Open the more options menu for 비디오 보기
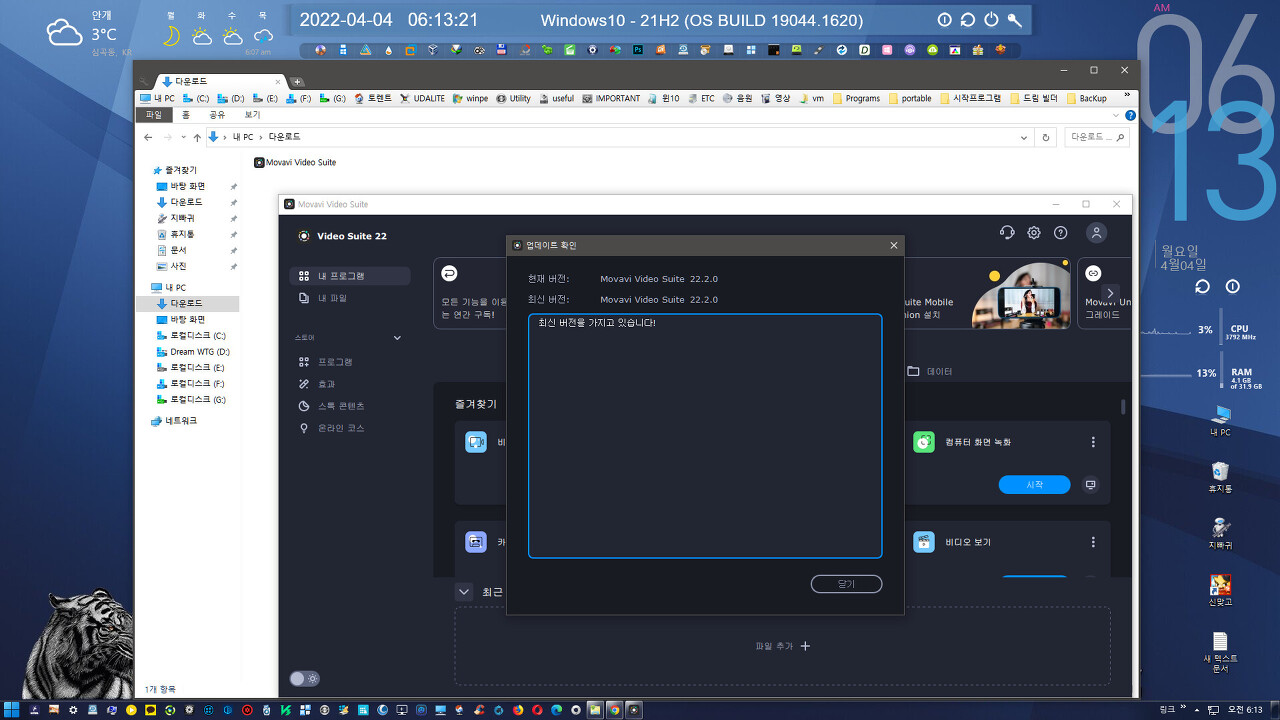The height and width of the screenshot is (720, 1280). pyautogui.click(x=1093, y=542)
